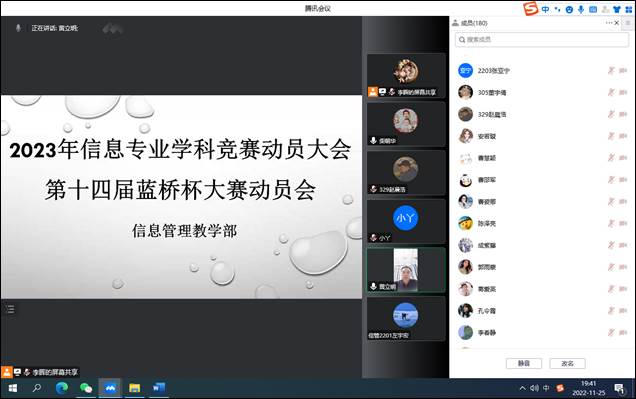
Task: Open the slide list icon below the presentation
Action: click(10, 309)
